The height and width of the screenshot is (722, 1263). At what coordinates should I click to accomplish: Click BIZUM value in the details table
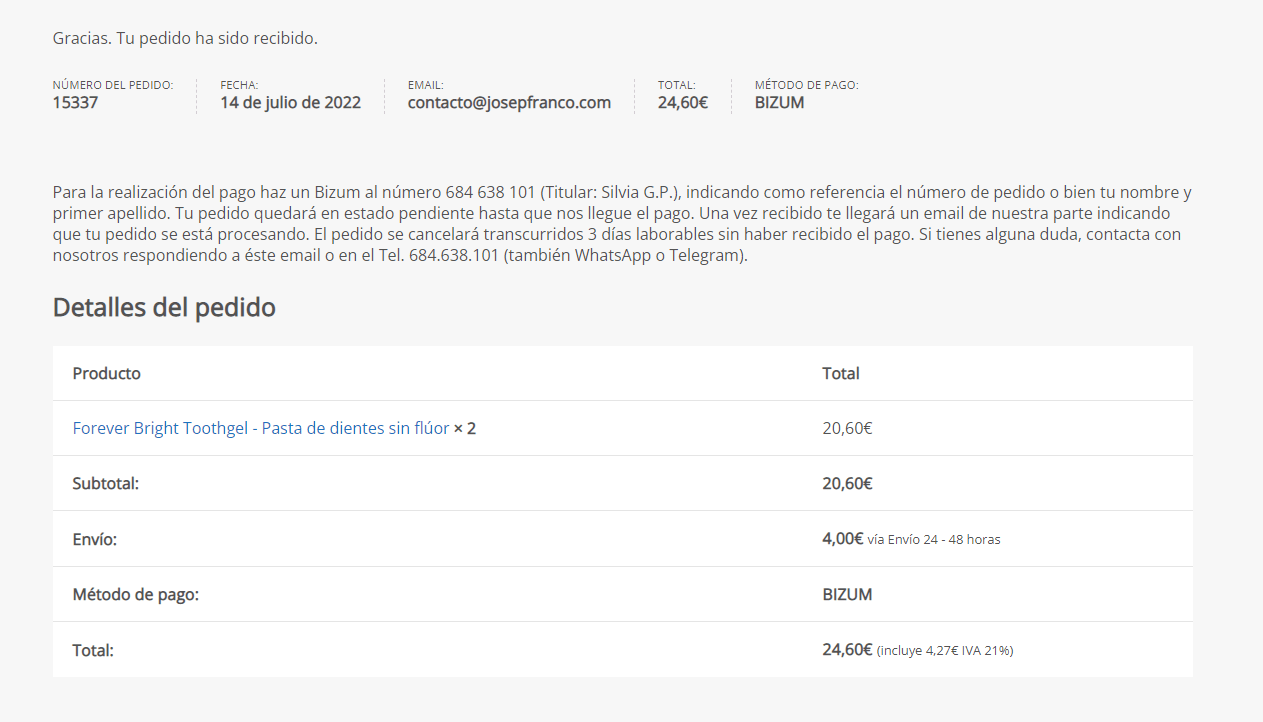click(x=848, y=594)
